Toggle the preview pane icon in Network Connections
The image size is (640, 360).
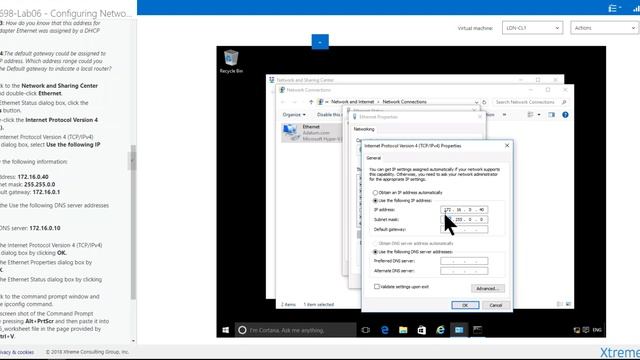pyautogui.click(x=551, y=115)
